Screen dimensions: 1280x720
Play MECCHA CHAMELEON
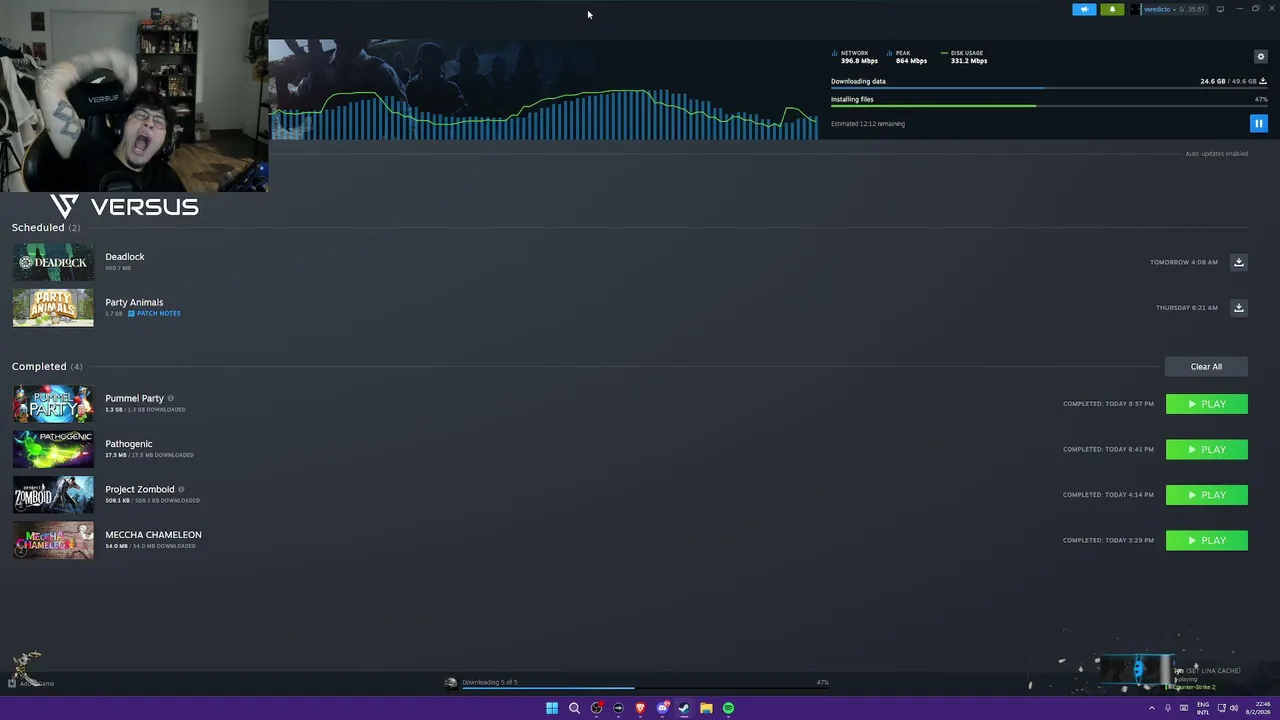(1207, 541)
